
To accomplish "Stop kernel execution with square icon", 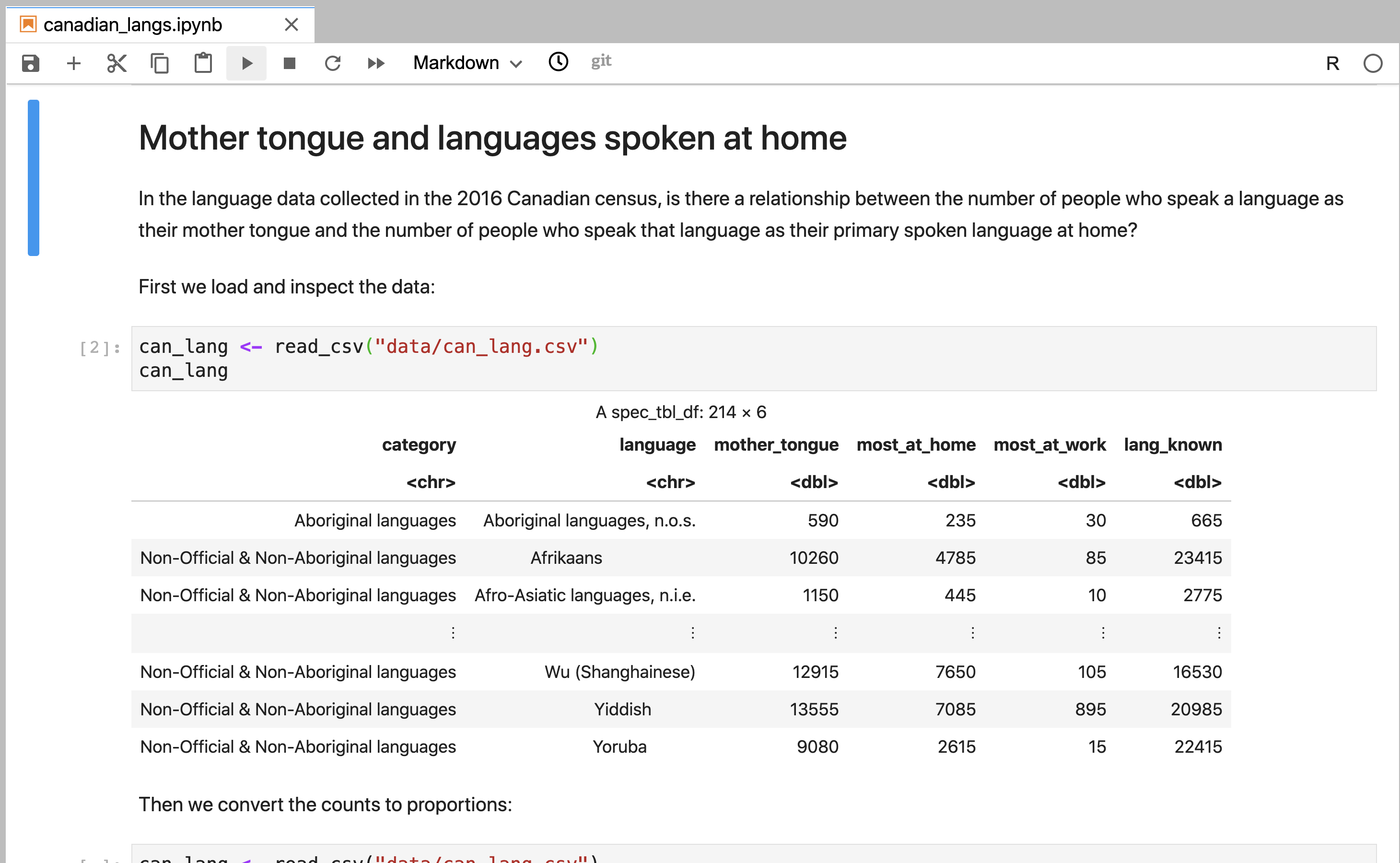I will tap(290, 63).
